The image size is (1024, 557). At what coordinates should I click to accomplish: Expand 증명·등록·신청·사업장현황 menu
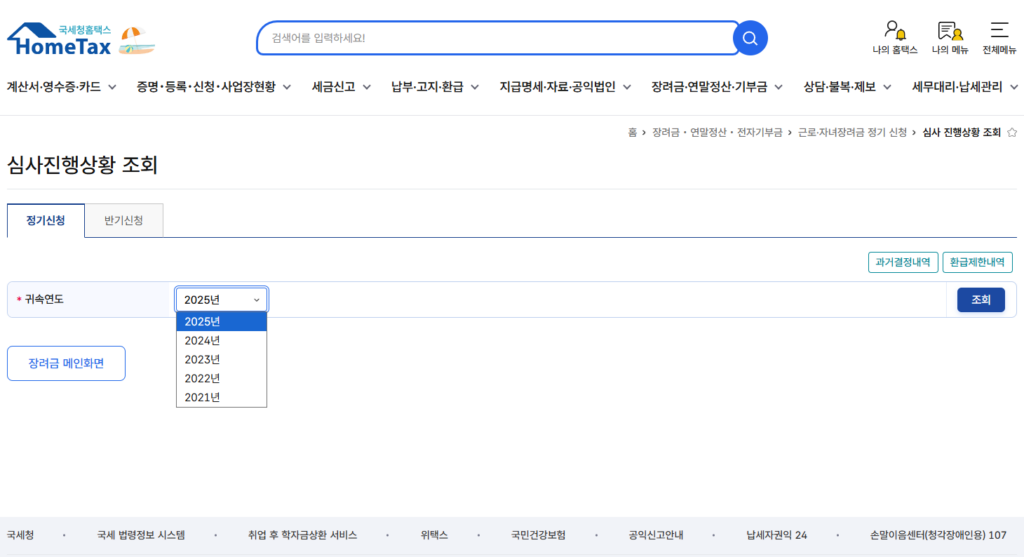point(214,87)
